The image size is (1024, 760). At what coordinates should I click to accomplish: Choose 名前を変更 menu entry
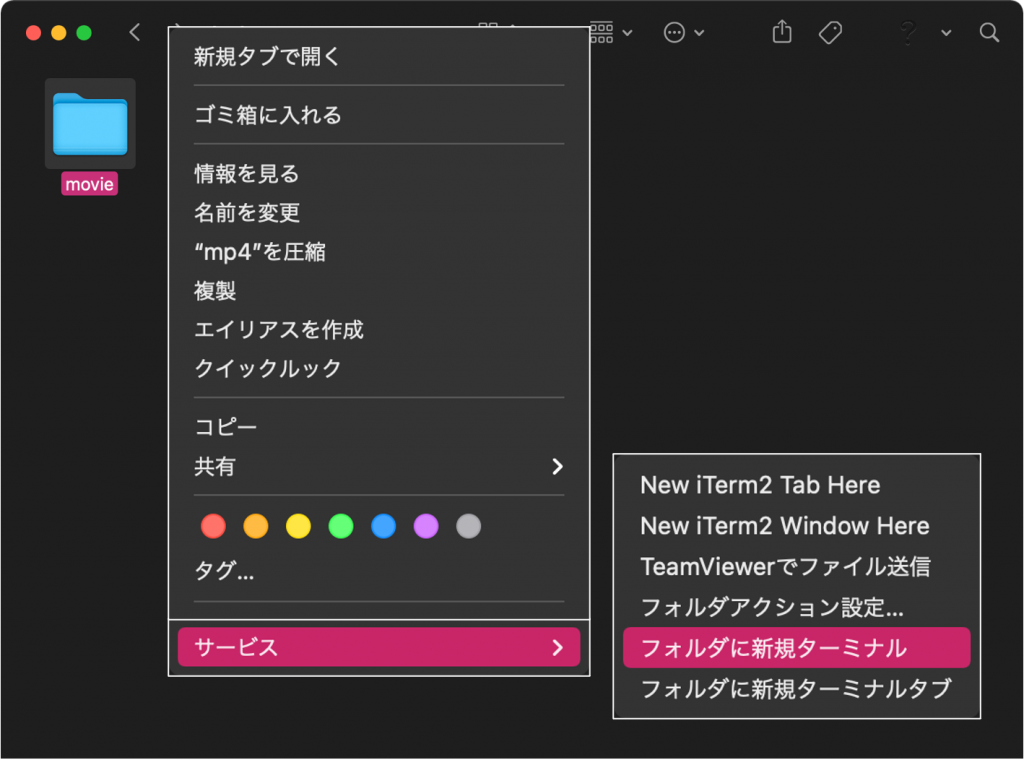246,213
